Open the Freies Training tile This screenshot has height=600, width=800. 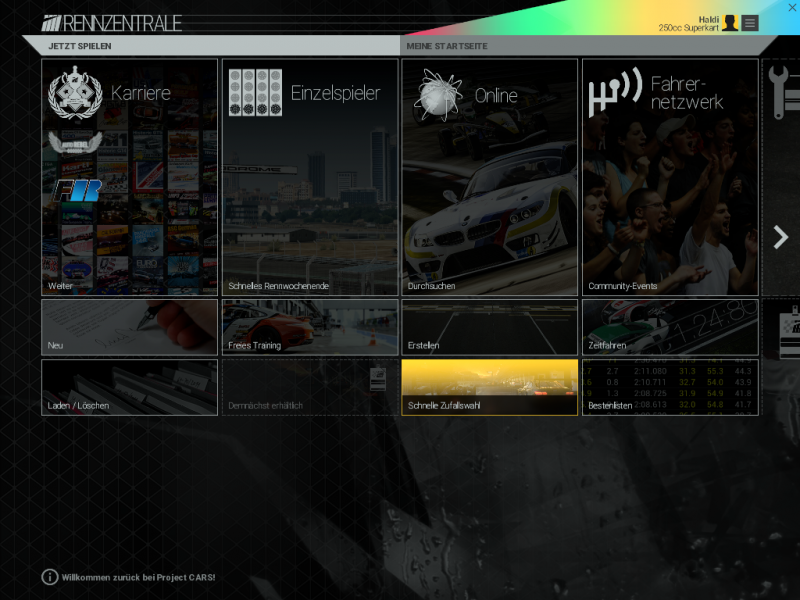tap(310, 327)
